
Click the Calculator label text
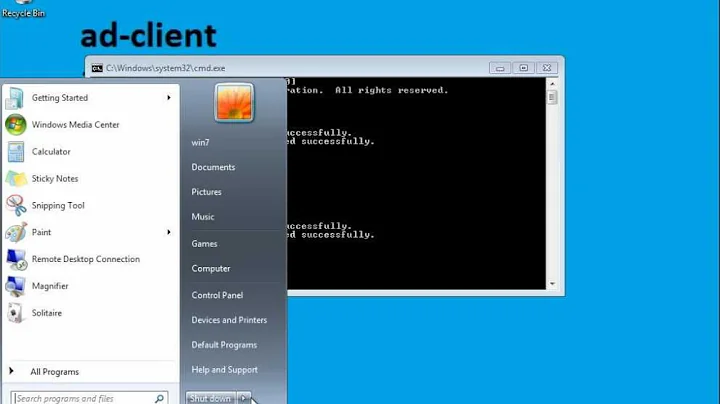tap(51, 152)
